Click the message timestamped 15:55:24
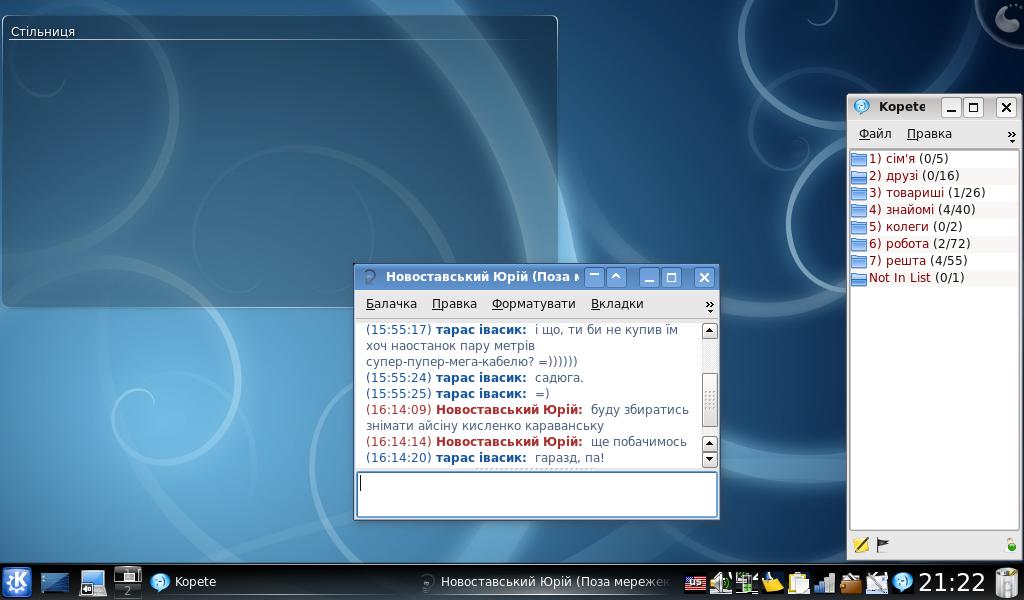 (x=475, y=378)
